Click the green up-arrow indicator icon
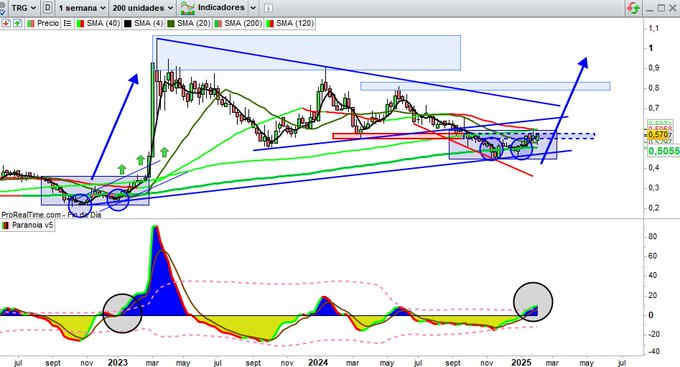Screen dimensions: 680x367 [17, 23]
